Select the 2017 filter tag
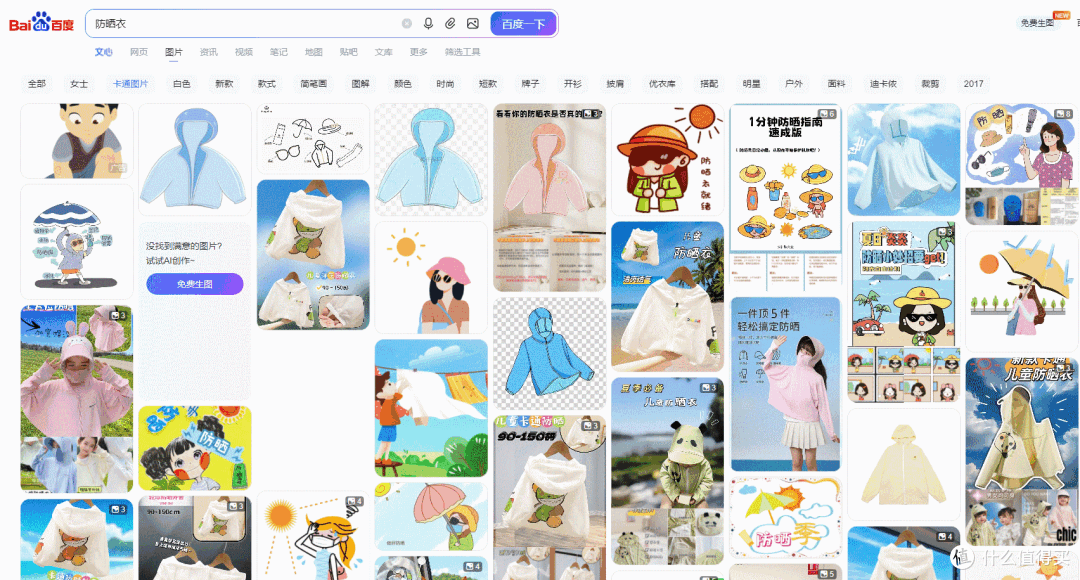 973,83
